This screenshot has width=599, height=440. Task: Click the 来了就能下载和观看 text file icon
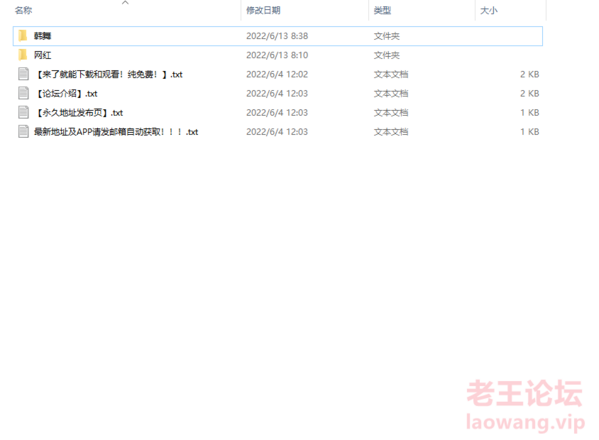point(23,74)
